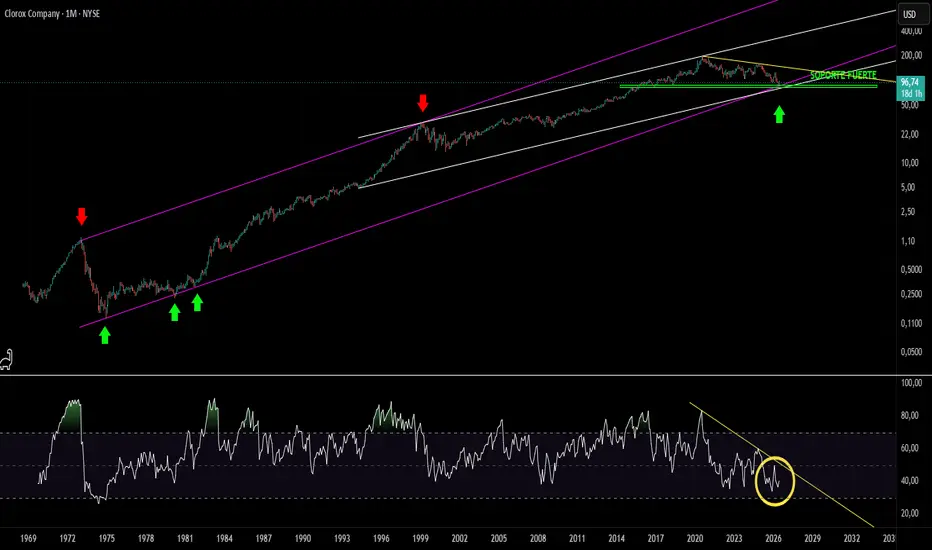Image resolution: width=932 pixels, height=550 pixels.
Task: Click the current price label 96,74
Action: [909, 83]
